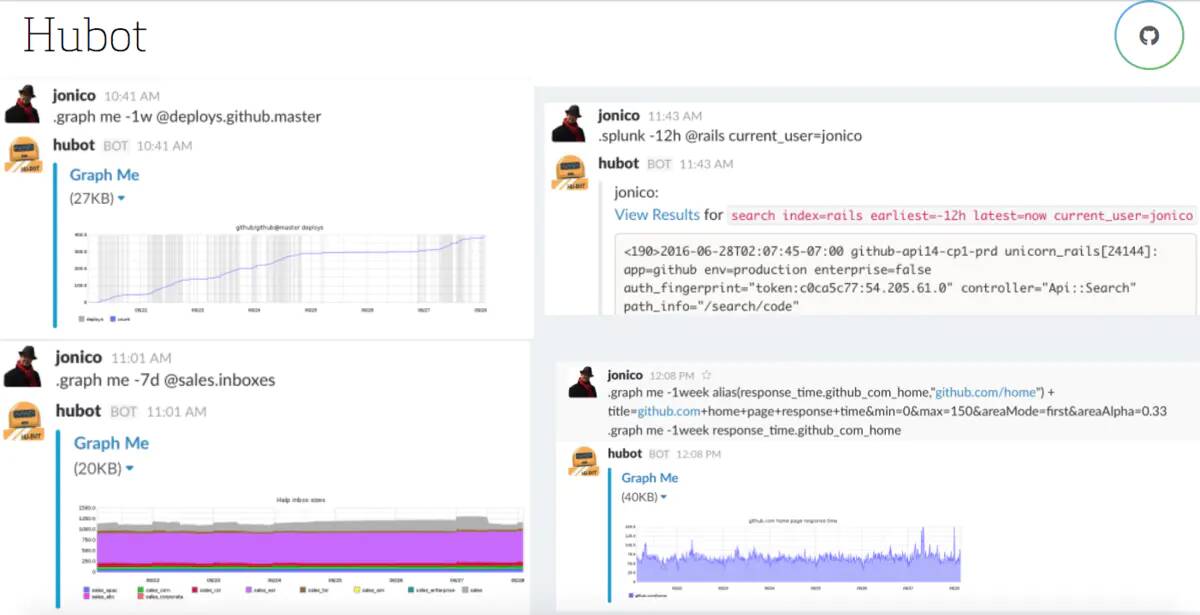The image size is (1200, 615).
Task: Open the github.com link after title=
Action: [669, 411]
